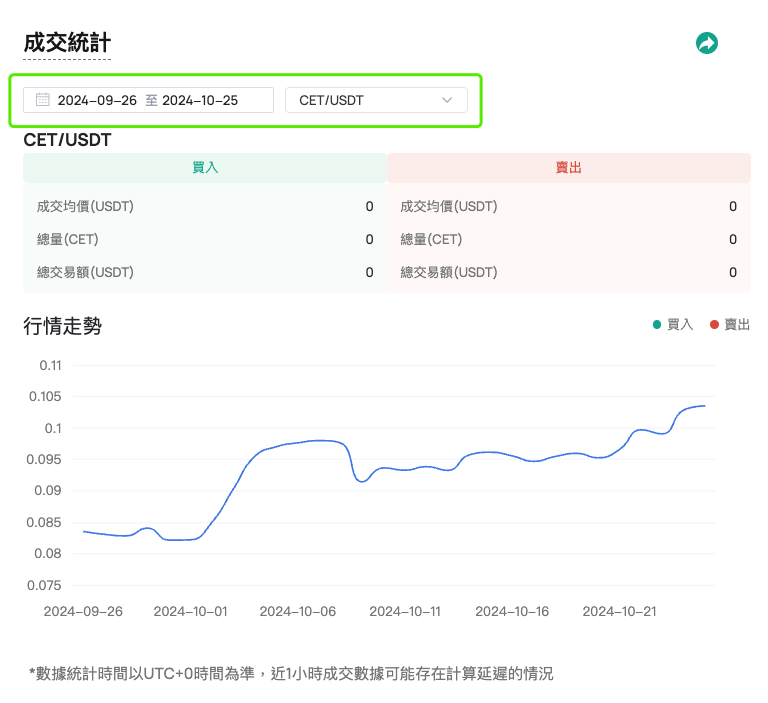Screen dimensions: 768x703
Task: Select the 買入 column header
Action: [205, 168]
